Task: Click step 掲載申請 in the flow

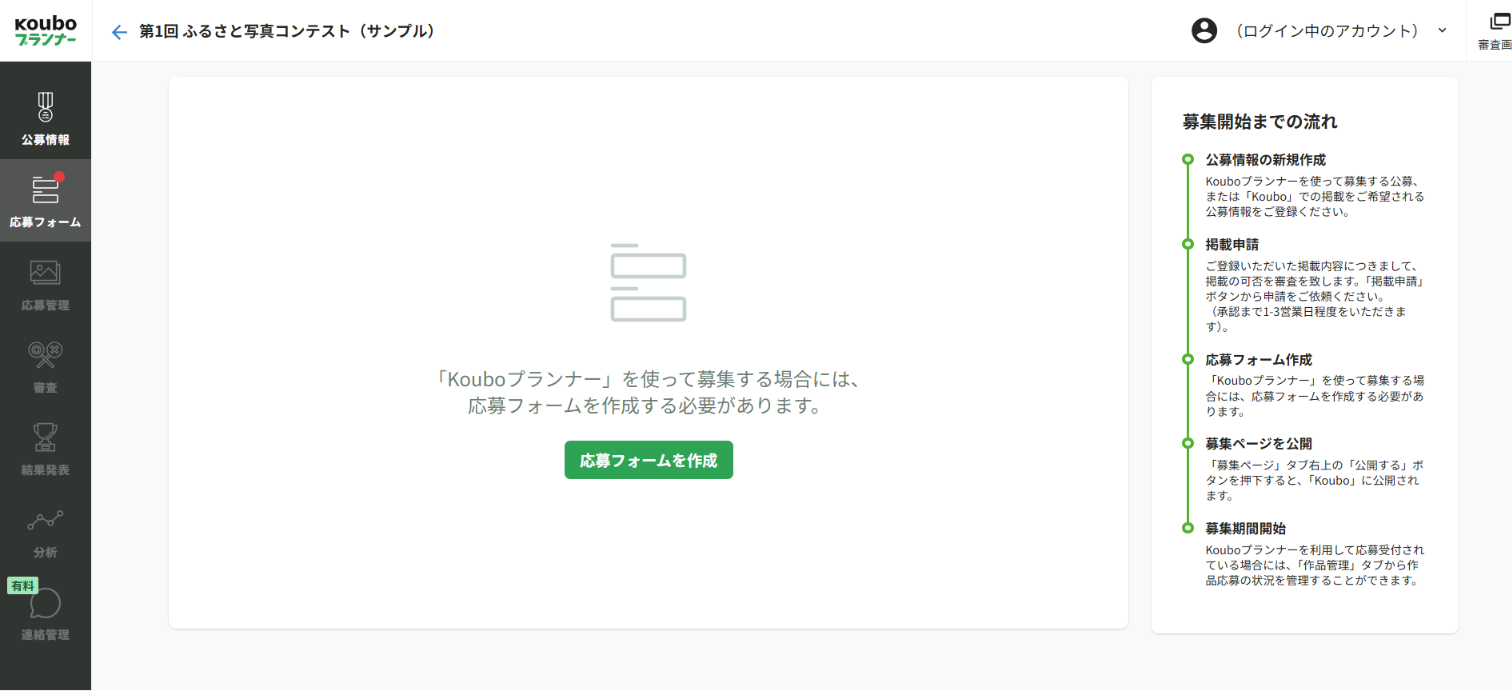Action: tap(1232, 244)
